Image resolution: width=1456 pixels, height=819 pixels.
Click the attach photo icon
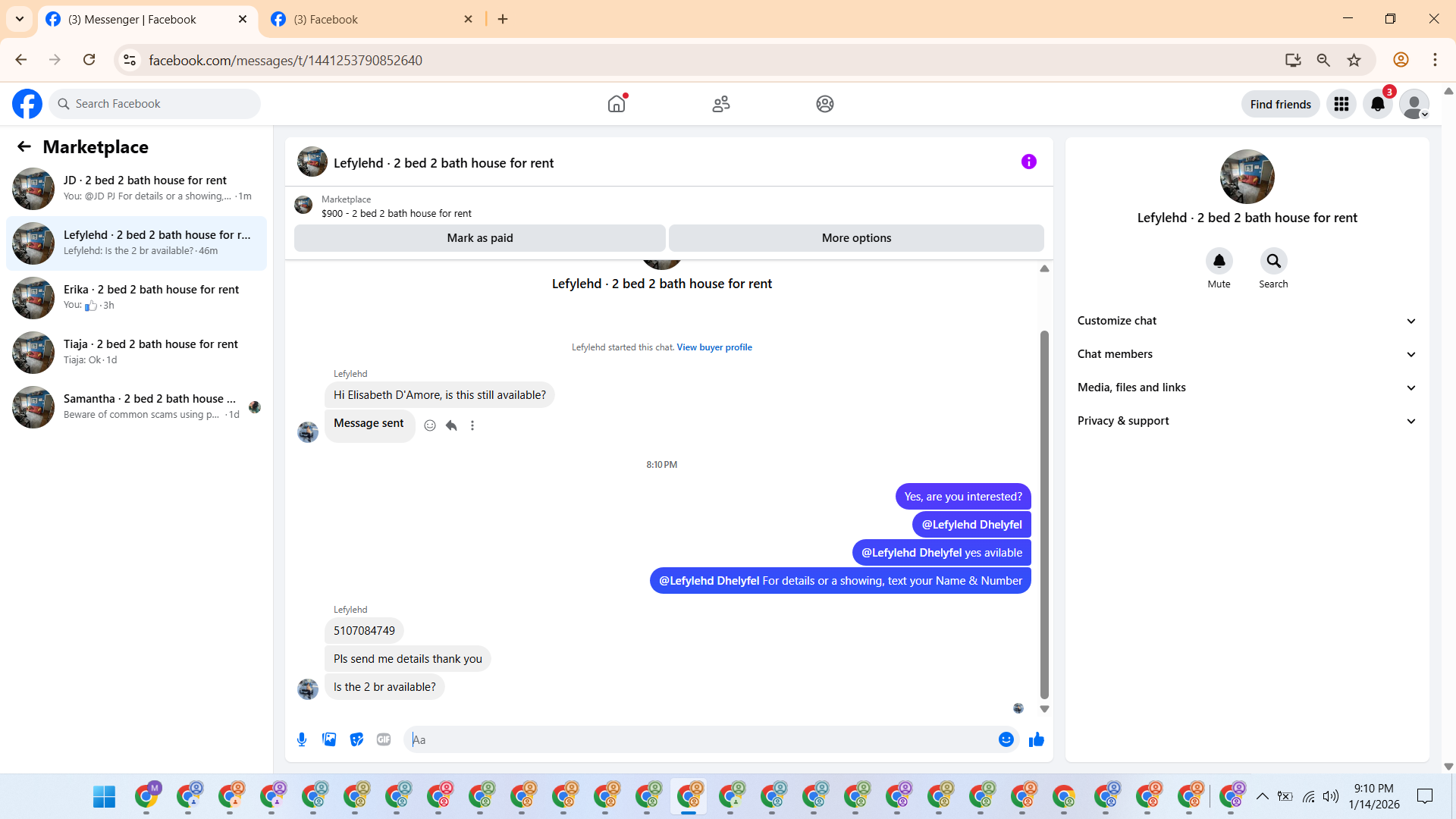tap(329, 739)
